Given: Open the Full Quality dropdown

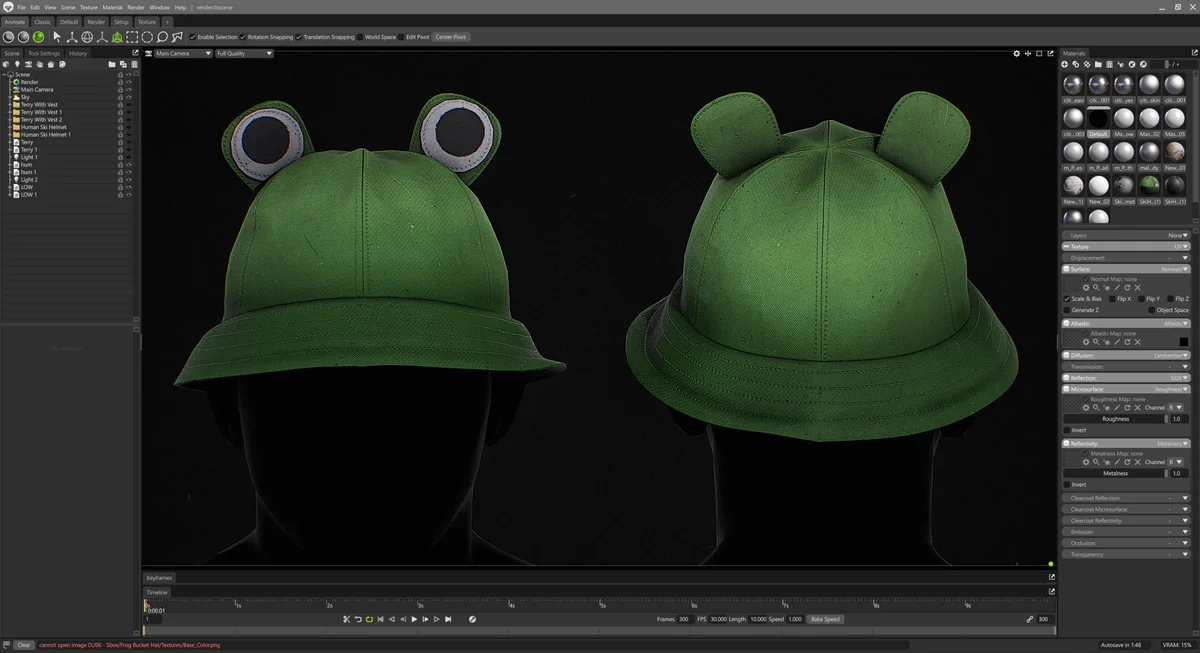Looking at the screenshot, I should point(244,53).
